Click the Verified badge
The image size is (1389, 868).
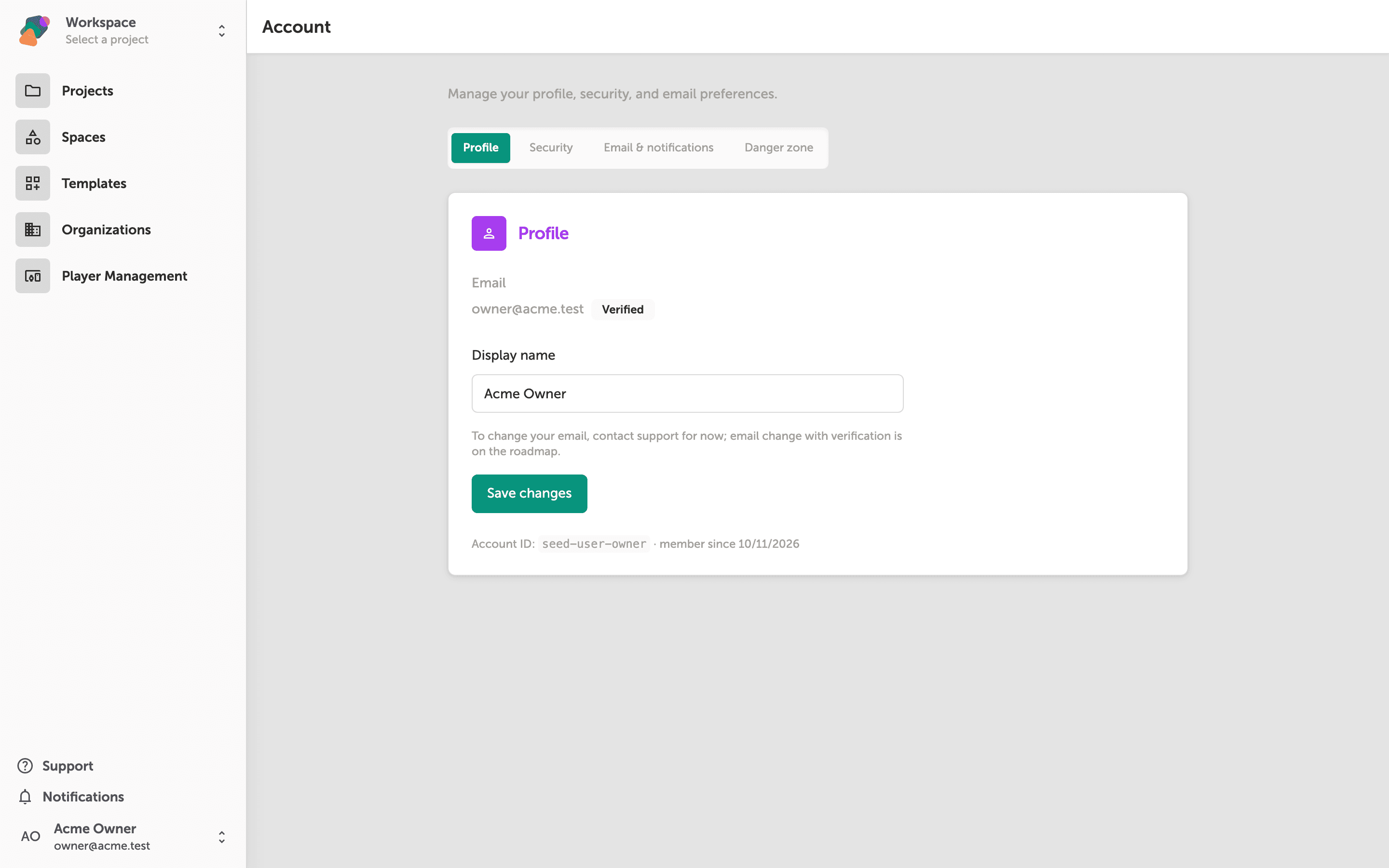(623, 310)
